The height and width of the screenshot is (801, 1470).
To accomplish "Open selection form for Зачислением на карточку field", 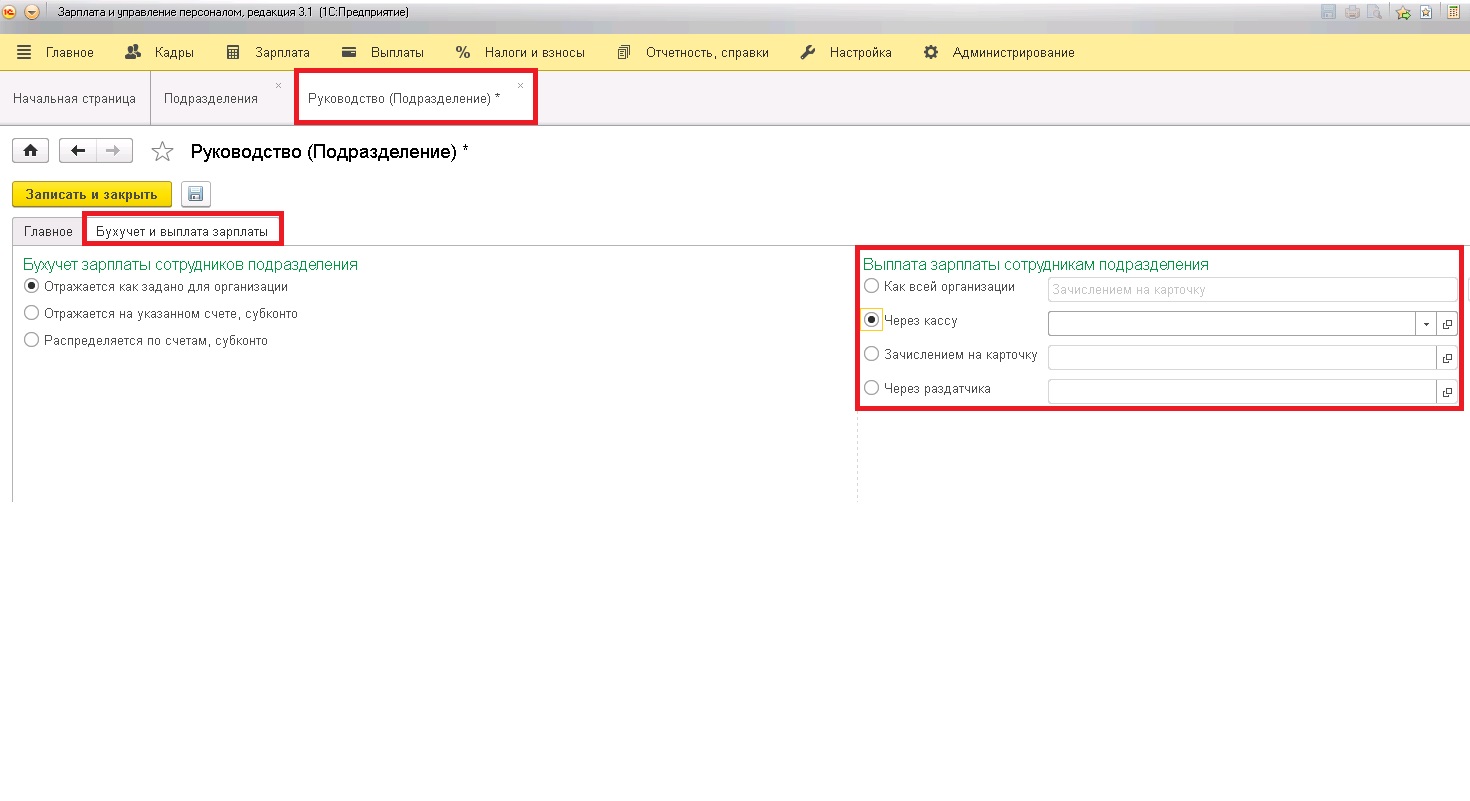I will 1447,358.
